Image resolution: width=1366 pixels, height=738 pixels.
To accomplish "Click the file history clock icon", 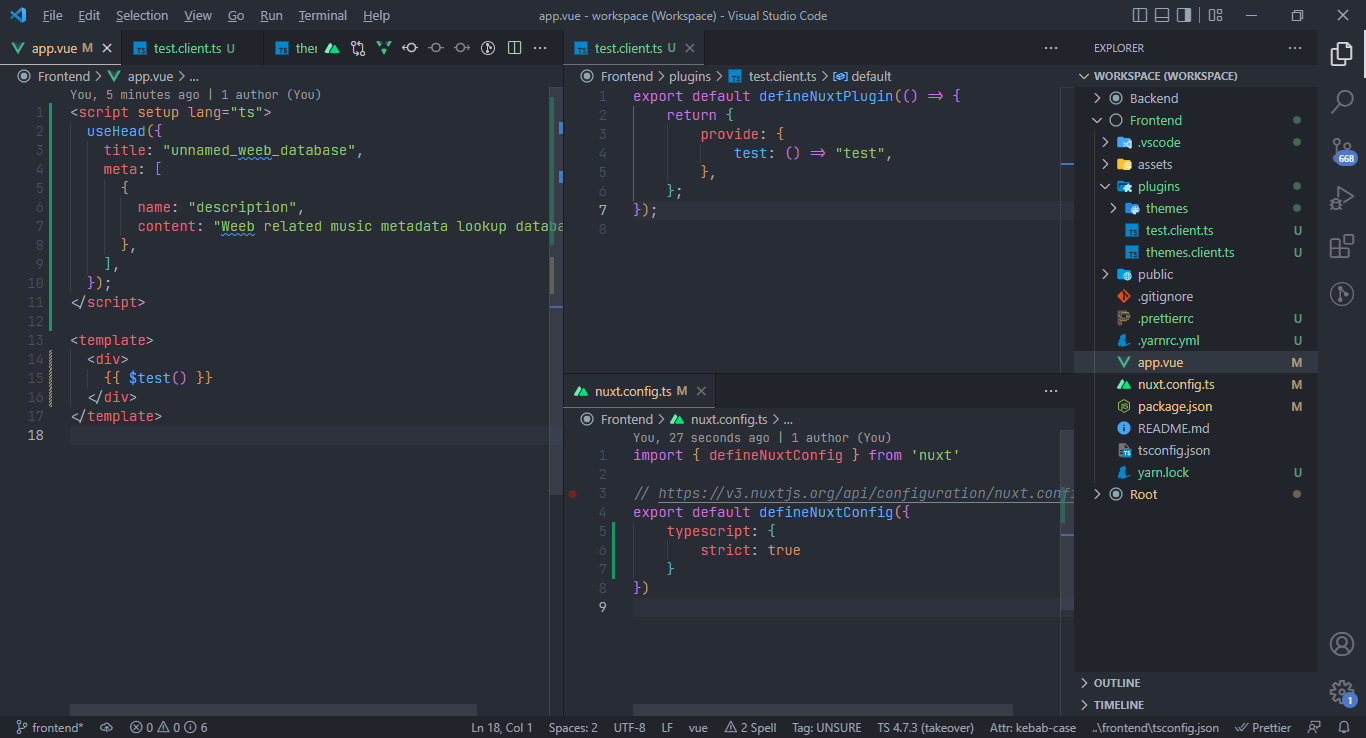I will 488,48.
